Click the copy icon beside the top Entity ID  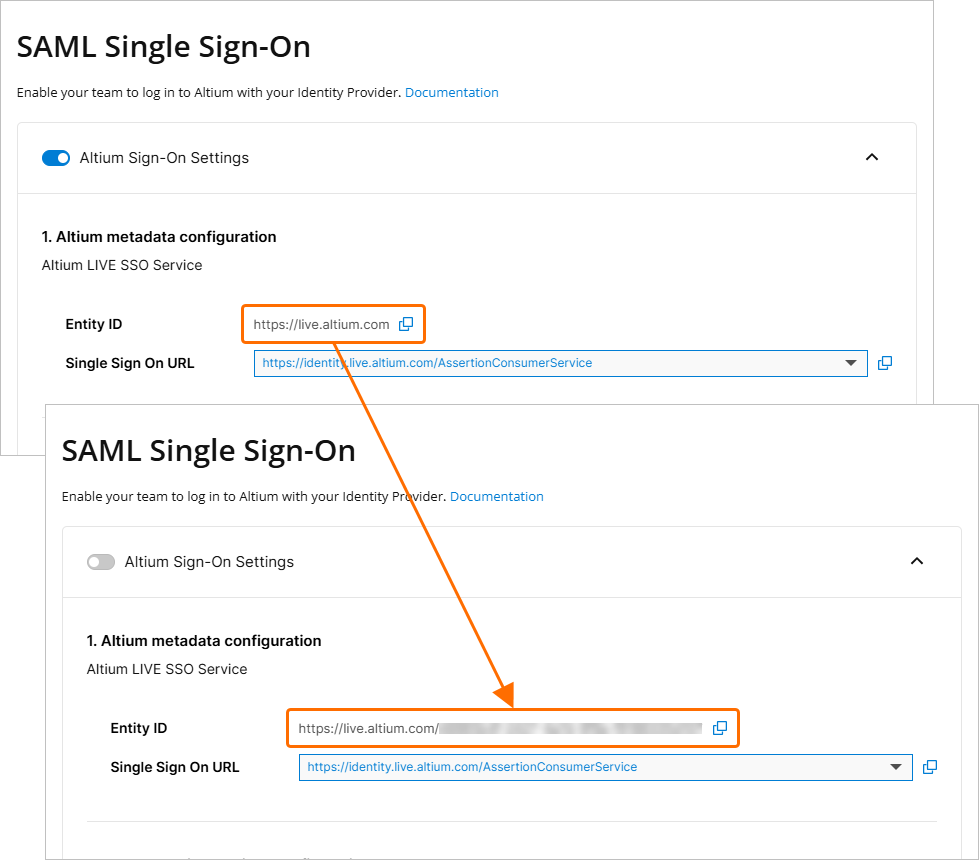406,324
